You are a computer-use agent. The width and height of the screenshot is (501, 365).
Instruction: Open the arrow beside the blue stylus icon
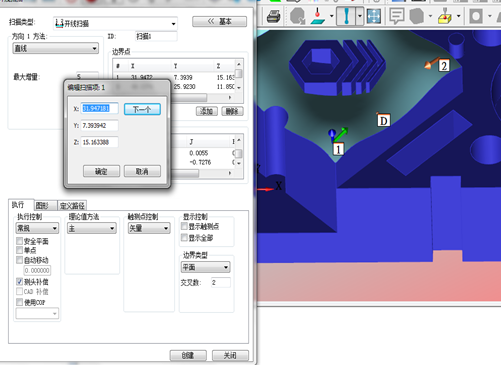360,16
